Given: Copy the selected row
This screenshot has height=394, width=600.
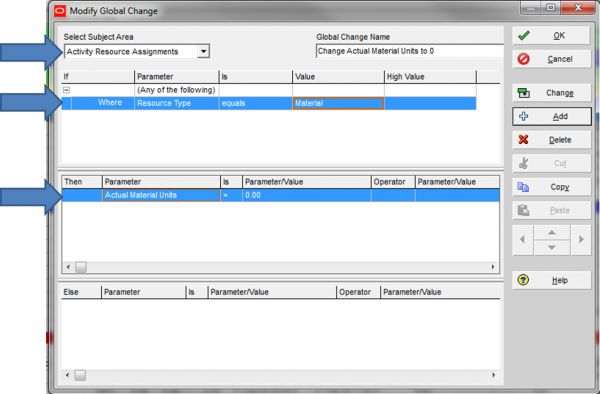Looking at the screenshot, I should tap(551, 187).
